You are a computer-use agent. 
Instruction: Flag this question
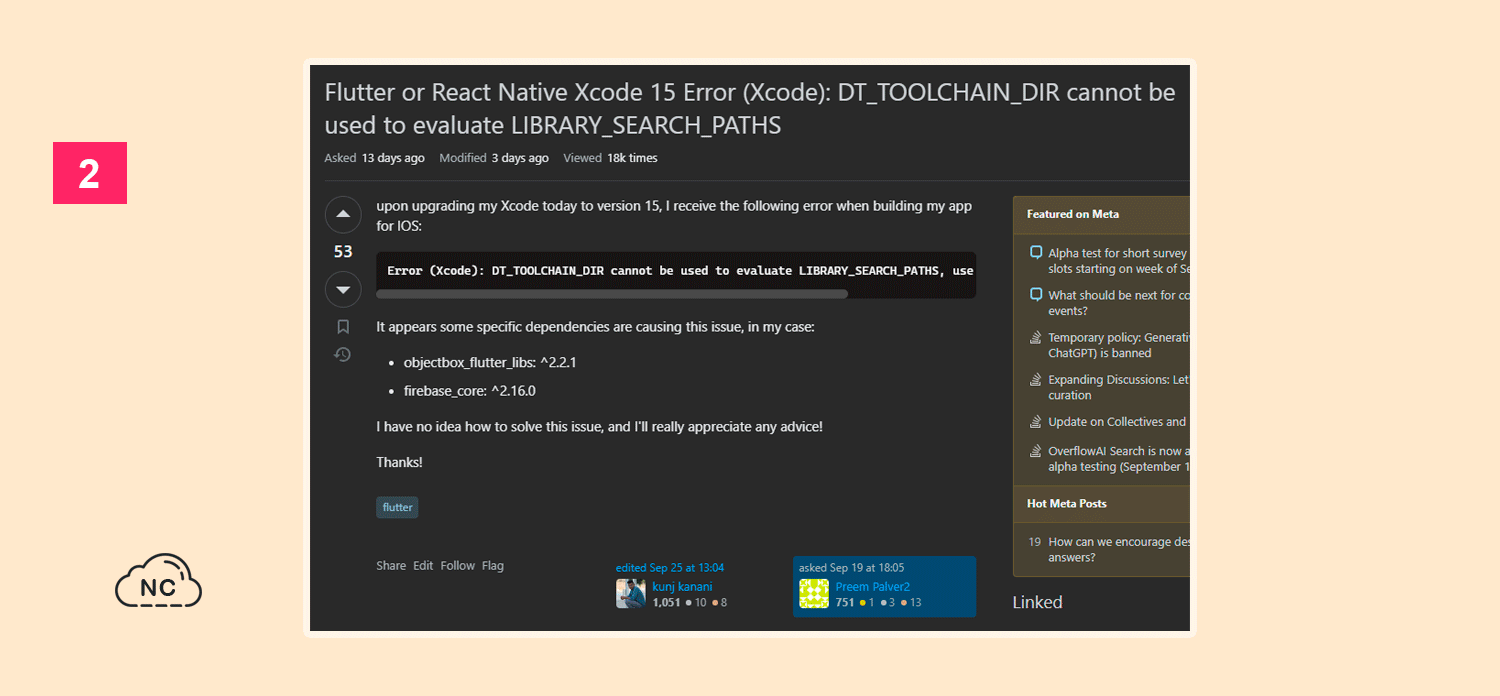493,566
